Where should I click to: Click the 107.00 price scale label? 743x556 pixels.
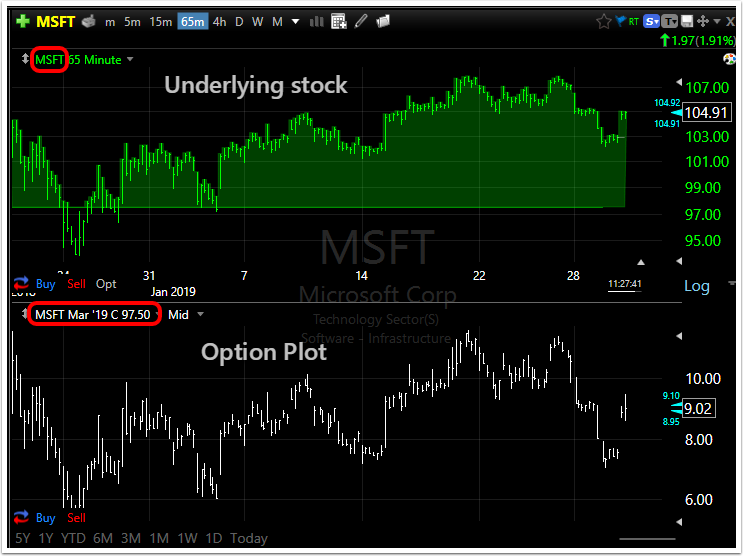[x=707, y=88]
